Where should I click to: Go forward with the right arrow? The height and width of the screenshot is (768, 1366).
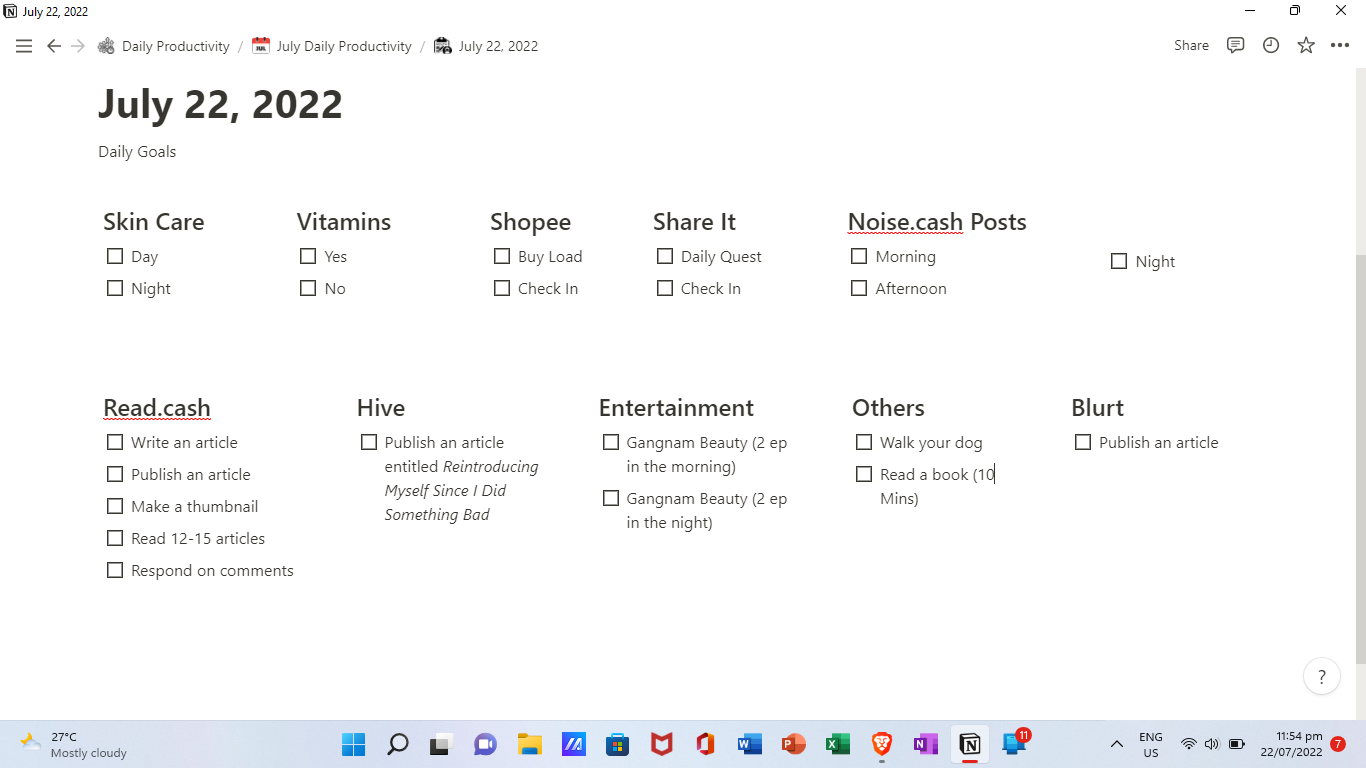(78, 46)
